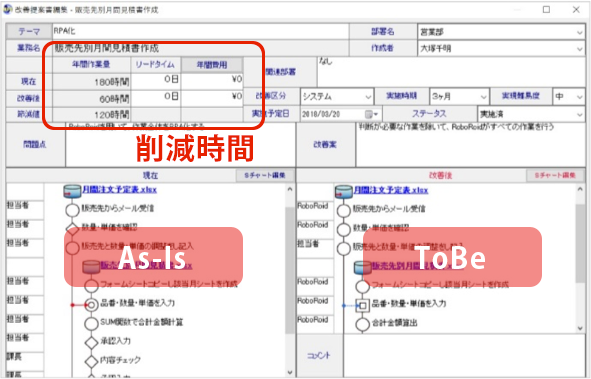Select the diamond node 数量・単価を確認 in 現在 chart
The width and height of the screenshot is (591, 379).
(x=72, y=228)
